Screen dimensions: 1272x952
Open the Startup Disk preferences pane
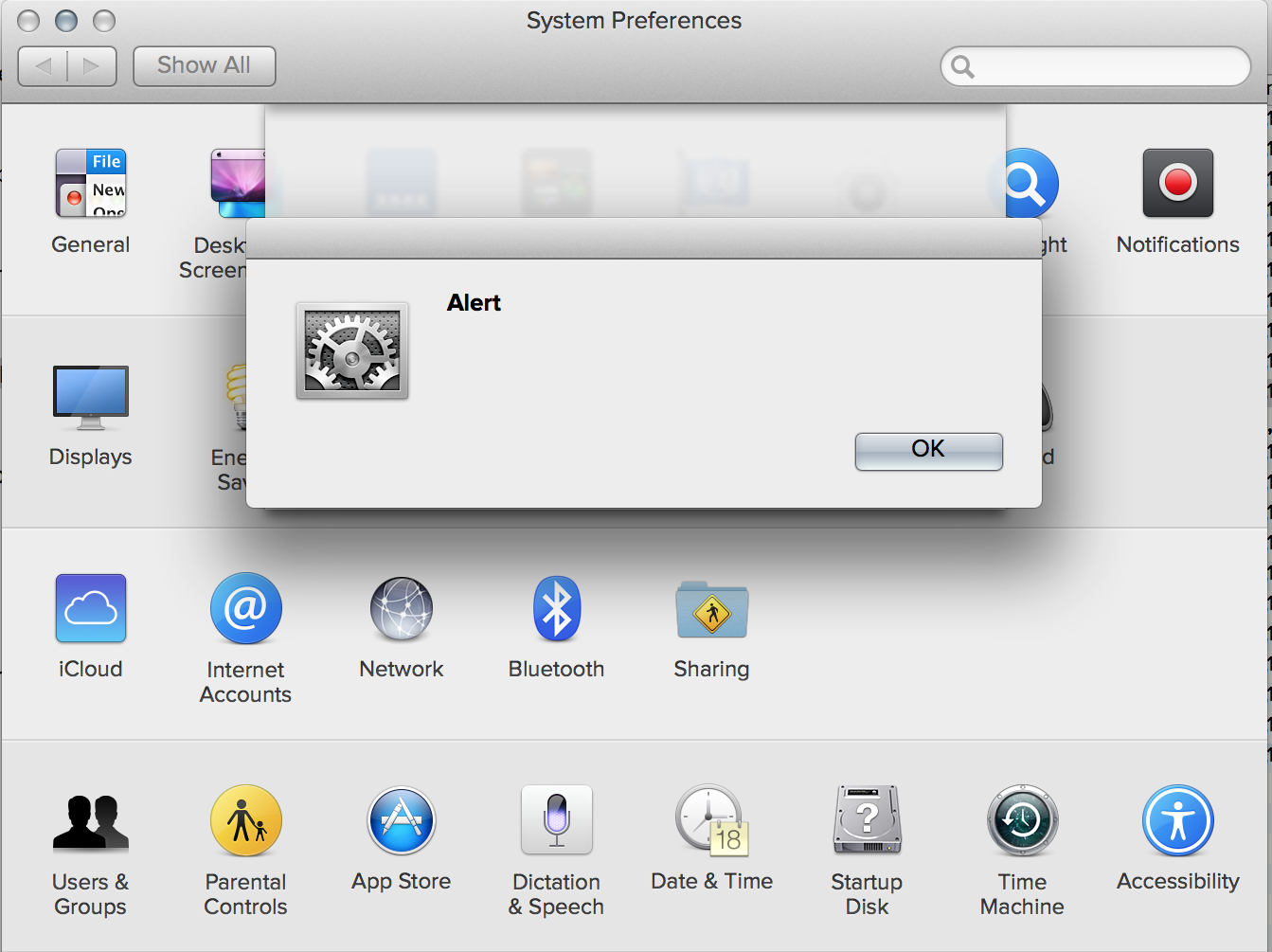click(x=868, y=820)
